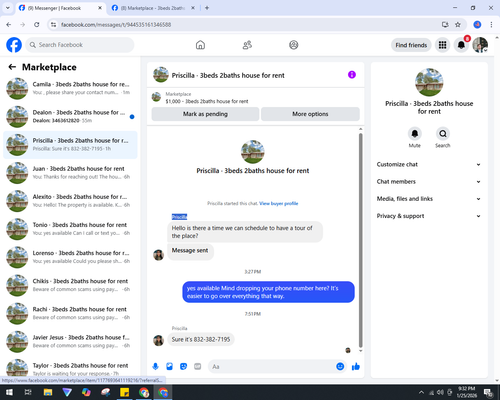500x400 pixels.
Task: Open Tonio's conversation
Action: click(70, 229)
